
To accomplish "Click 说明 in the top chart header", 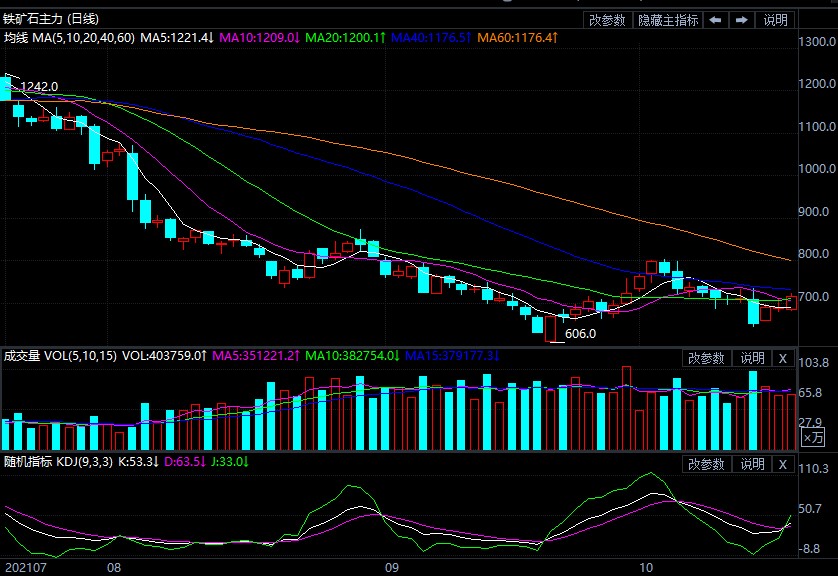I will click(776, 20).
